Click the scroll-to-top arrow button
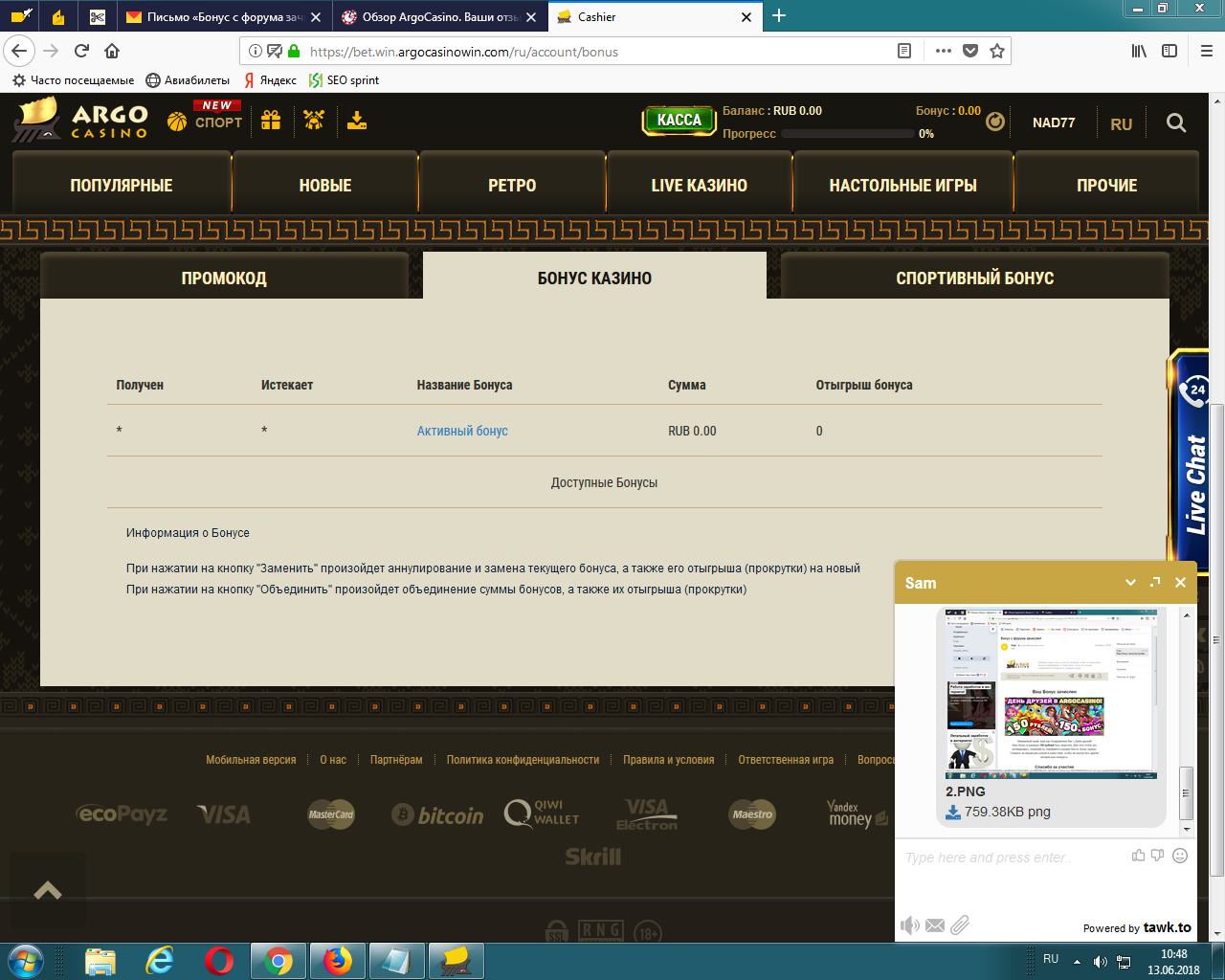Screen dimensions: 1225x980 click(48, 890)
